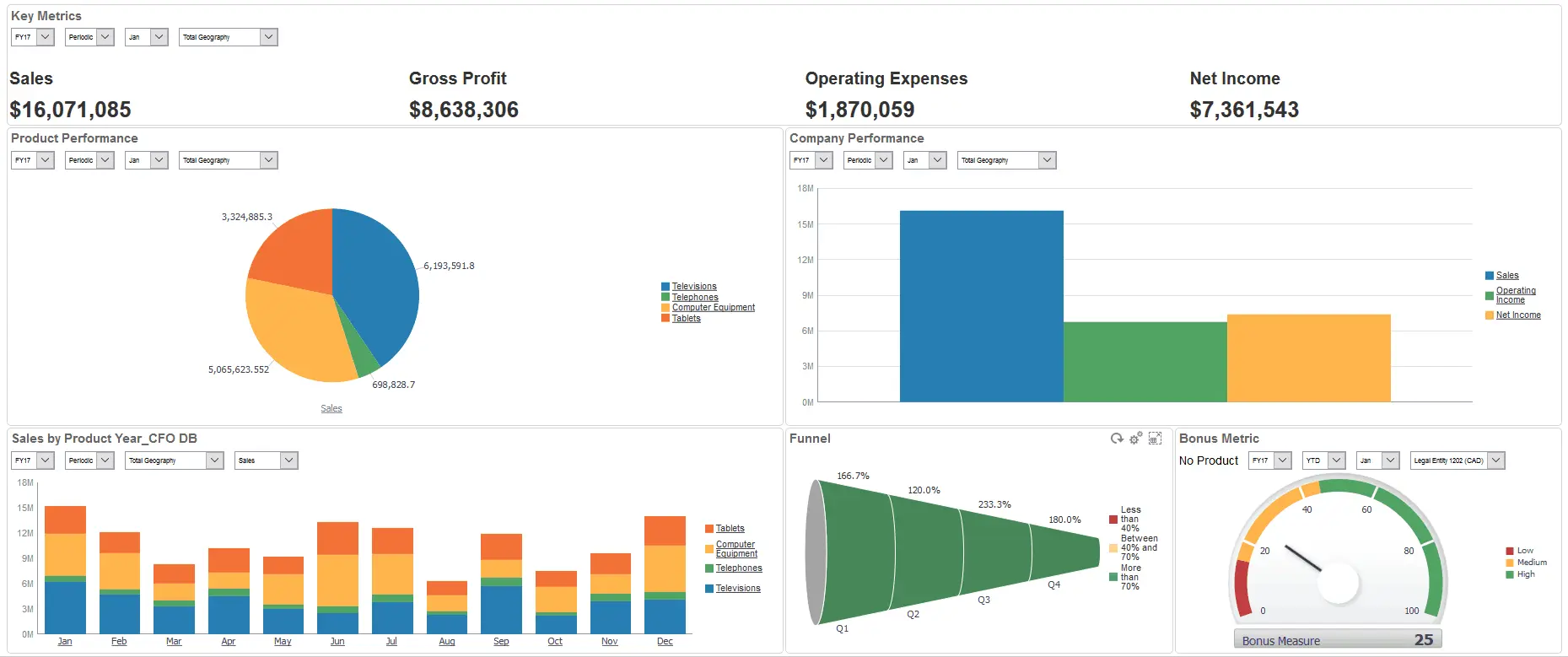This screenshot has height=657, width=1568.
Task: Open Company Performance FY17 dropdown
Action: 811,160
